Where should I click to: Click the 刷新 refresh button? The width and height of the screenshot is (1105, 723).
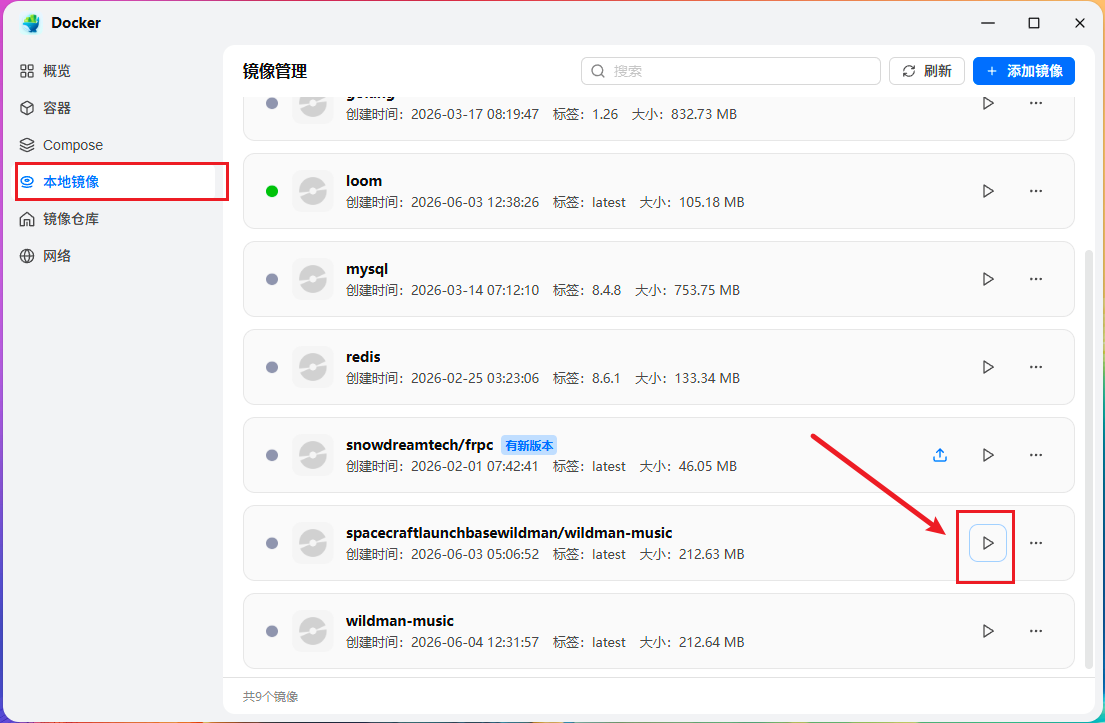pyautogui.click(x=927, y=71)
